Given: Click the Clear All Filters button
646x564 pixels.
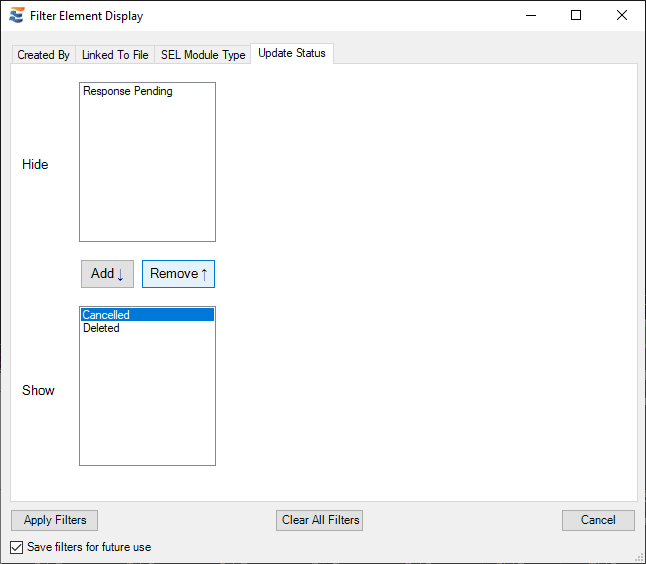Looking at the screenshot, I should [320, 520].
